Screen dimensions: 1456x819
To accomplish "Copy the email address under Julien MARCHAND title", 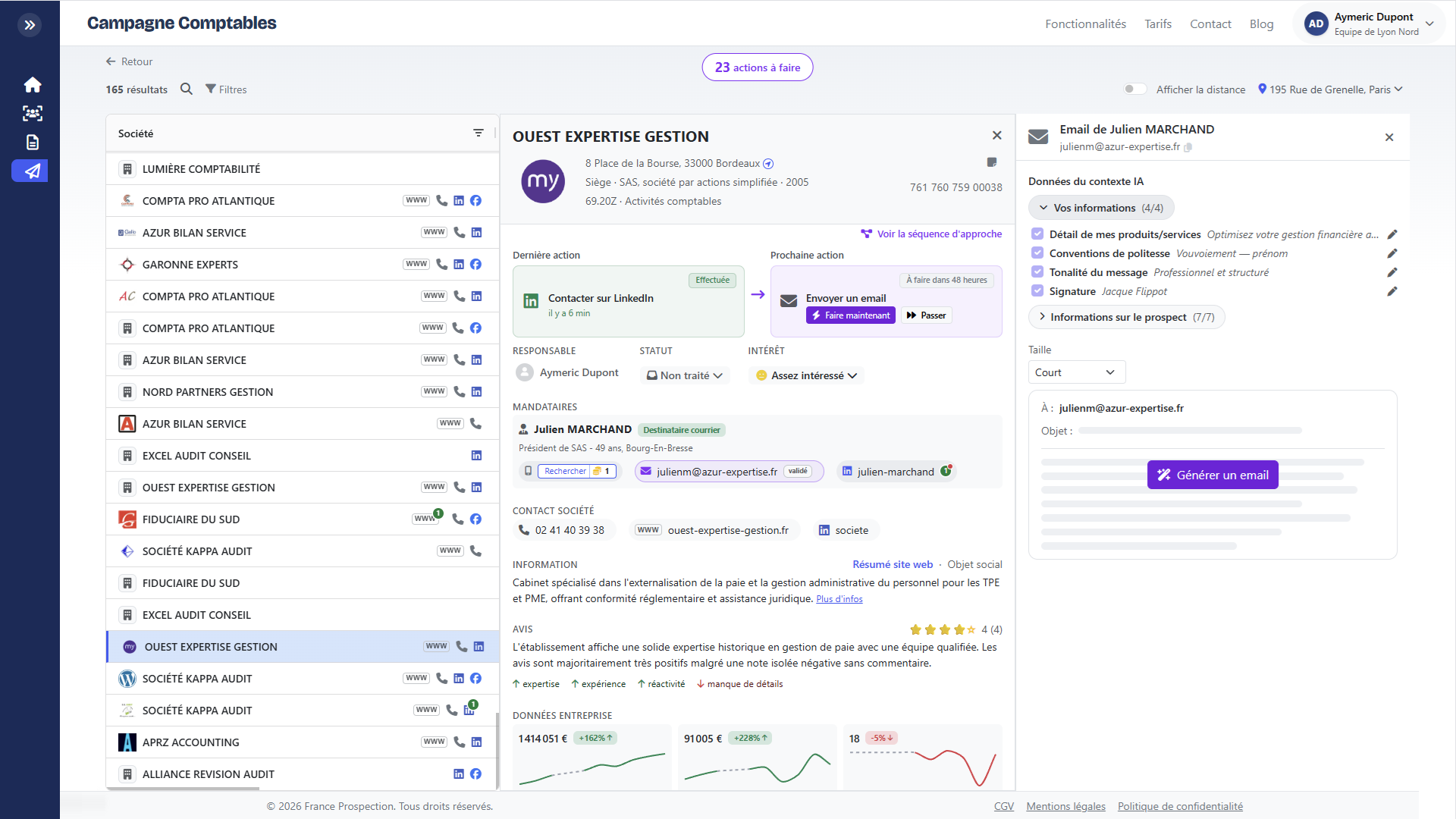I will [x=1188, y=147].
